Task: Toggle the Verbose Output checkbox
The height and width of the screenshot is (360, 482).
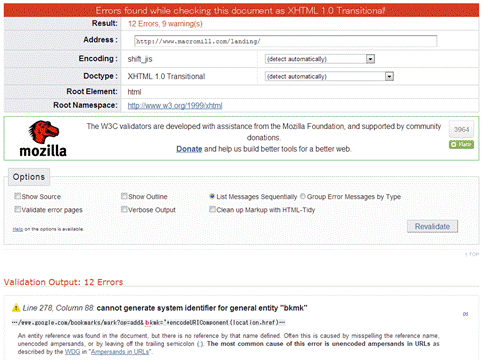Action: 124,209
